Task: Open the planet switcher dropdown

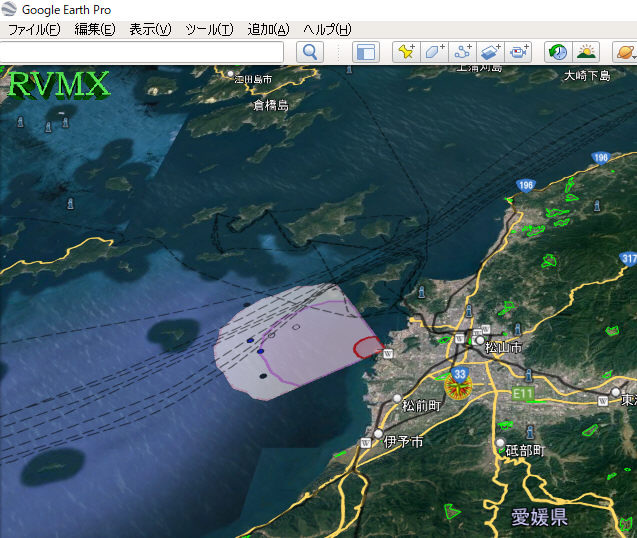Action: coord(624,52)
